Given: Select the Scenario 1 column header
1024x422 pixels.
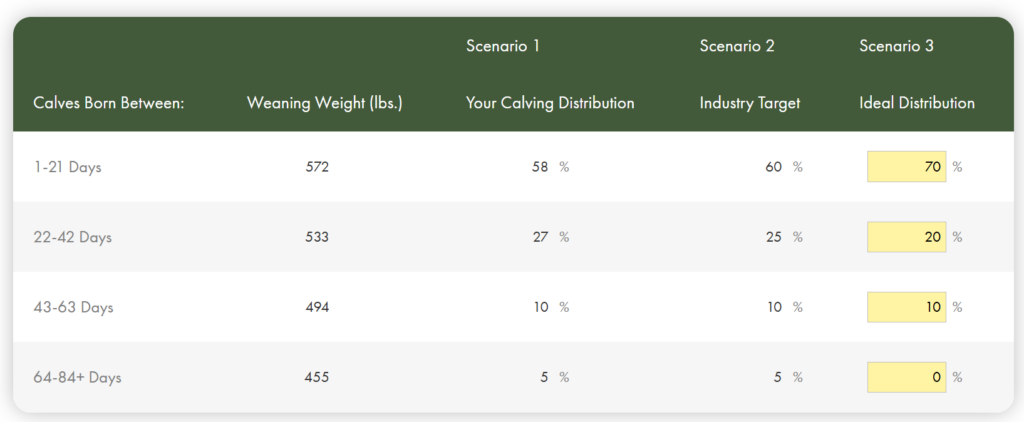Looking at the screenshot, I should [502, 46].
